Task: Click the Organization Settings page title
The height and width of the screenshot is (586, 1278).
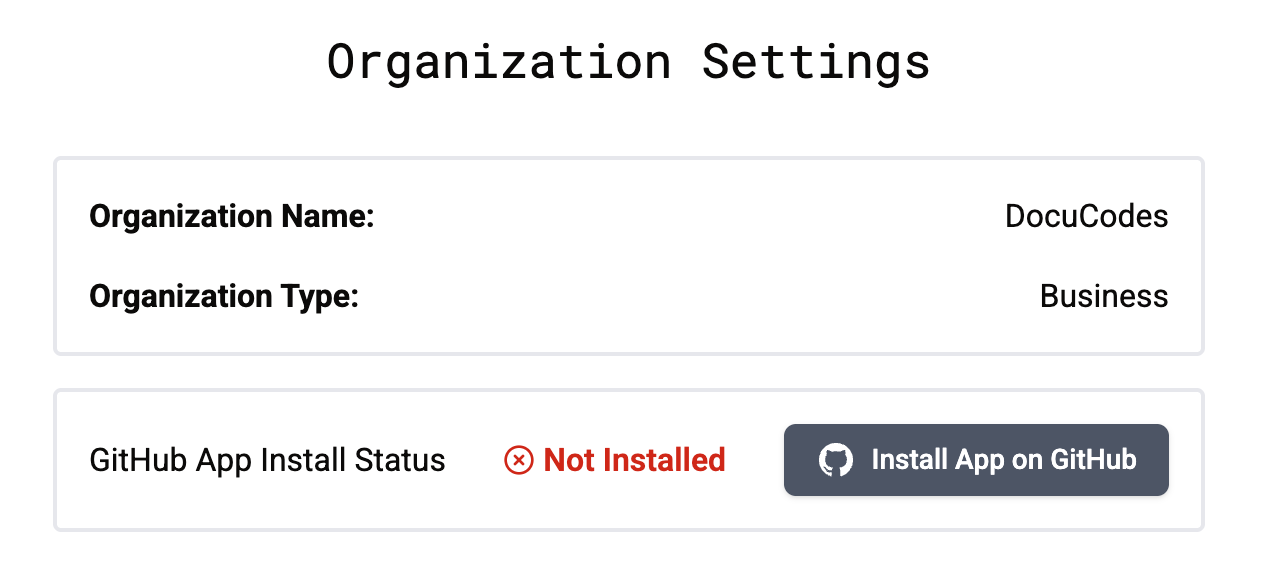Action: point(628,61)
